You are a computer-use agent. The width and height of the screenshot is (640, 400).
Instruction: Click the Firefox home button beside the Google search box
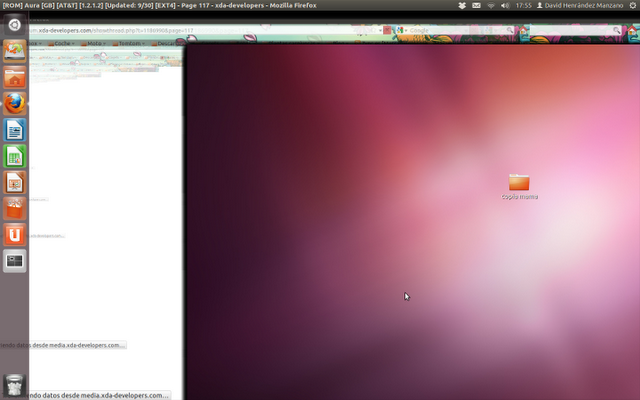(523, 30)
